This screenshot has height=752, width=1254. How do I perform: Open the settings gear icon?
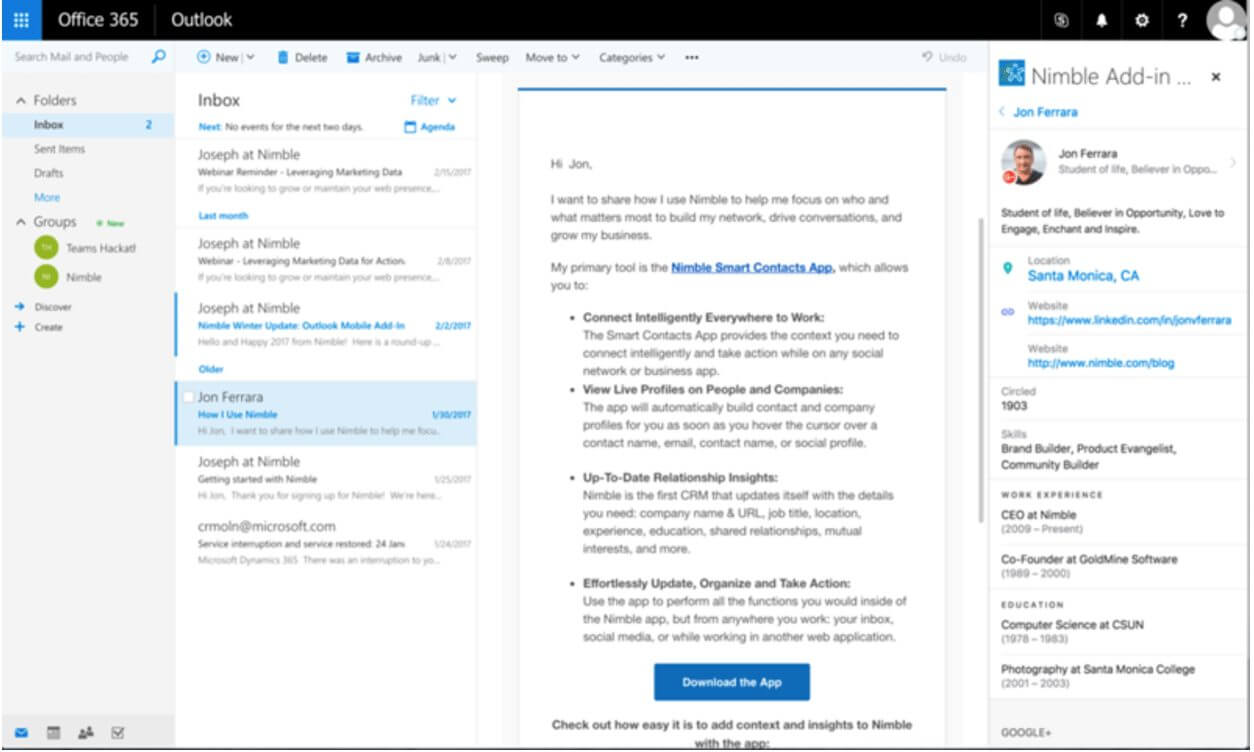click(x=1141, y=20)
